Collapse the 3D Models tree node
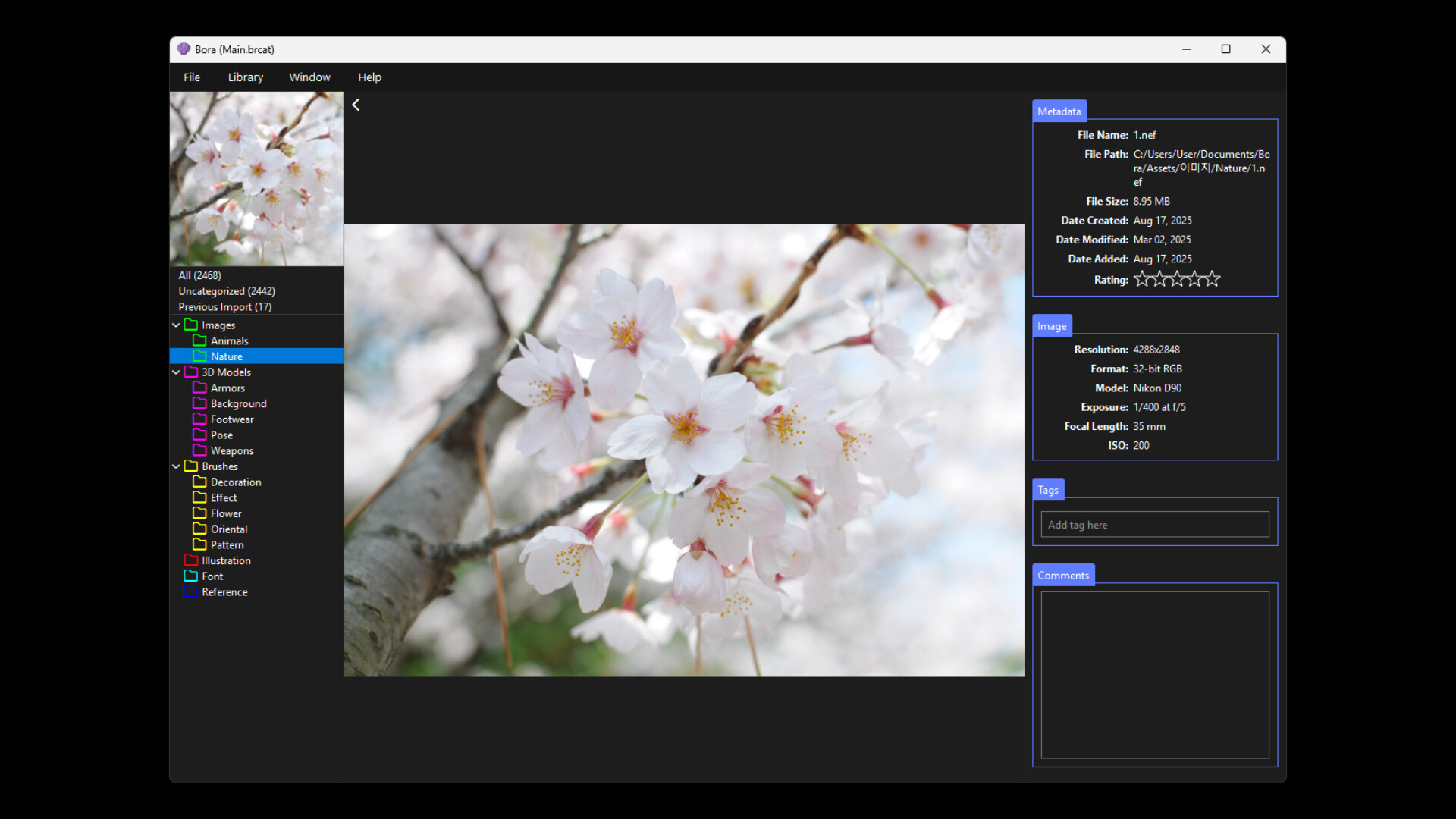Image resolution: width=1456 pixels, height=819 pixels. click(x=176, y=372)
